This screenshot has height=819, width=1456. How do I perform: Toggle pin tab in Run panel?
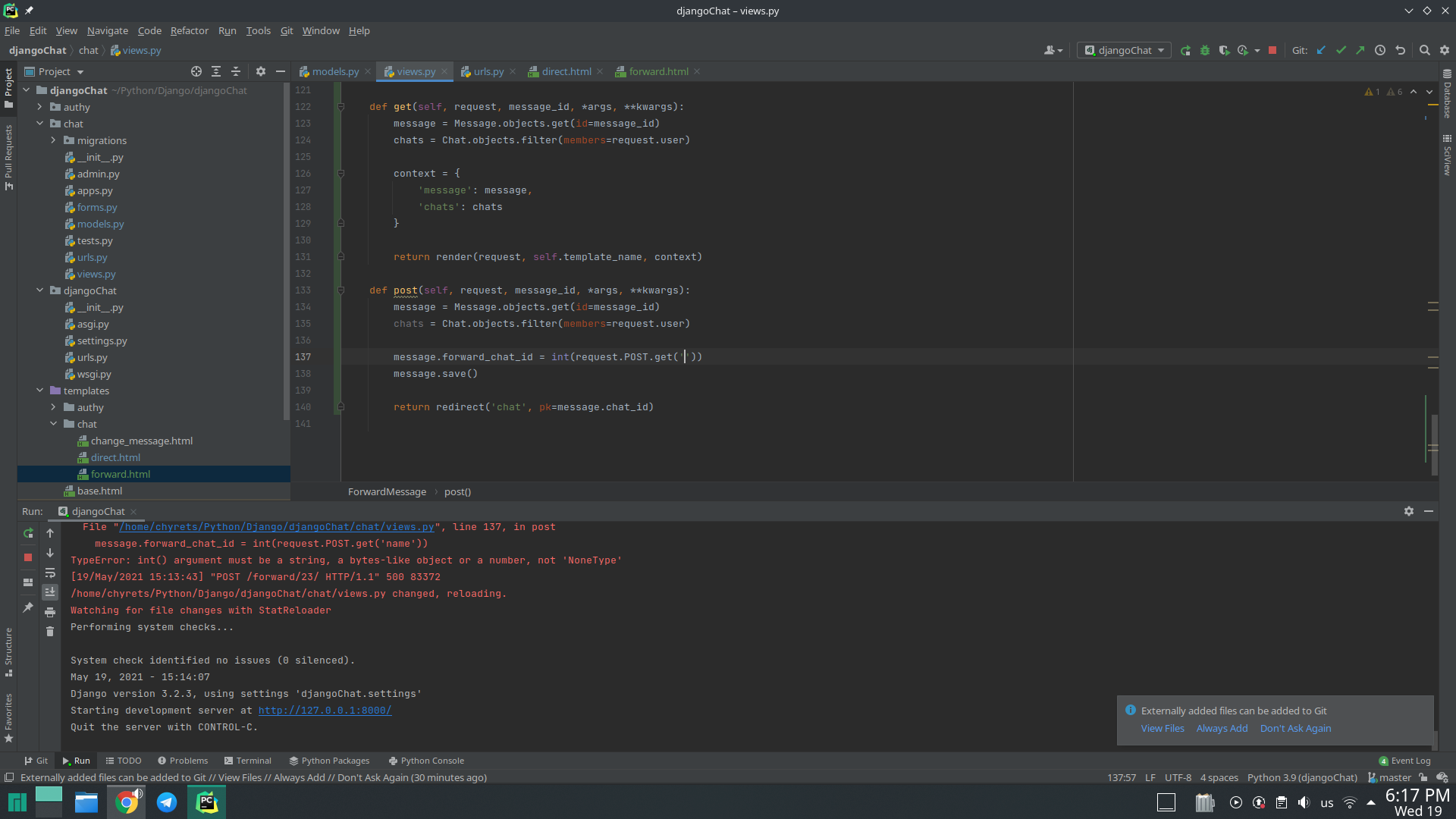point(28,607)
